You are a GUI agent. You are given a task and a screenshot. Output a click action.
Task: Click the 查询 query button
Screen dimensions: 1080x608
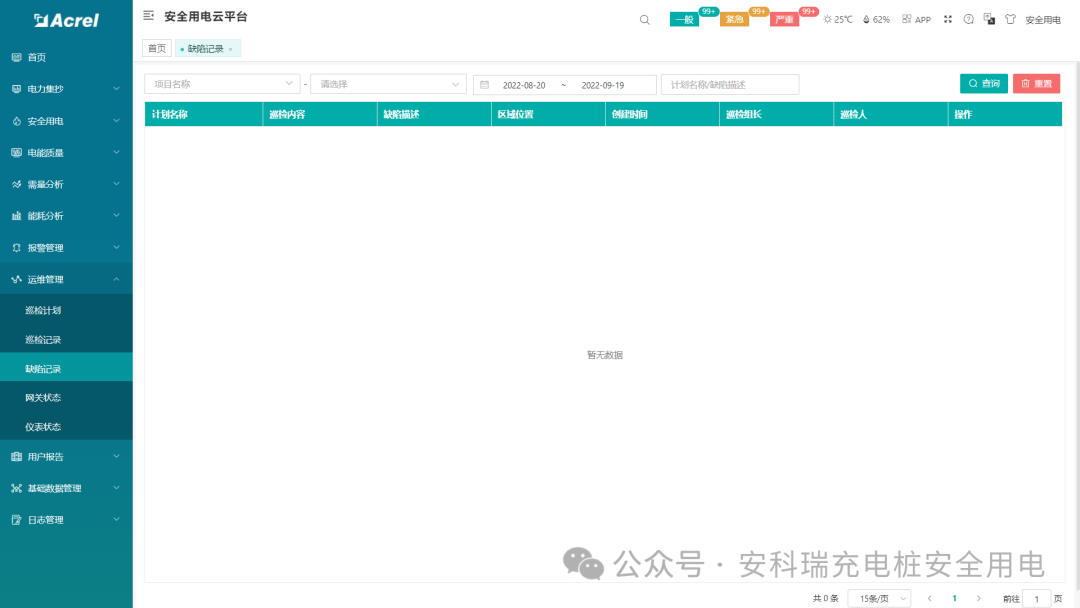click(x=984, y=83)
